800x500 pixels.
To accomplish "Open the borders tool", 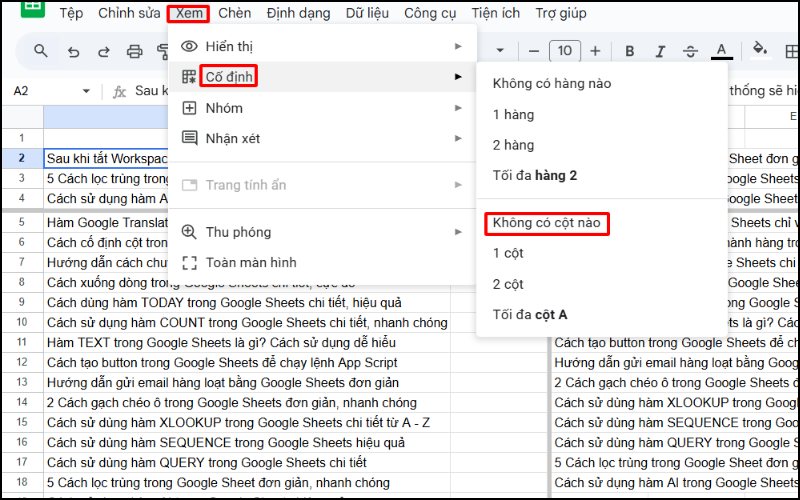I will click(792, 51).
